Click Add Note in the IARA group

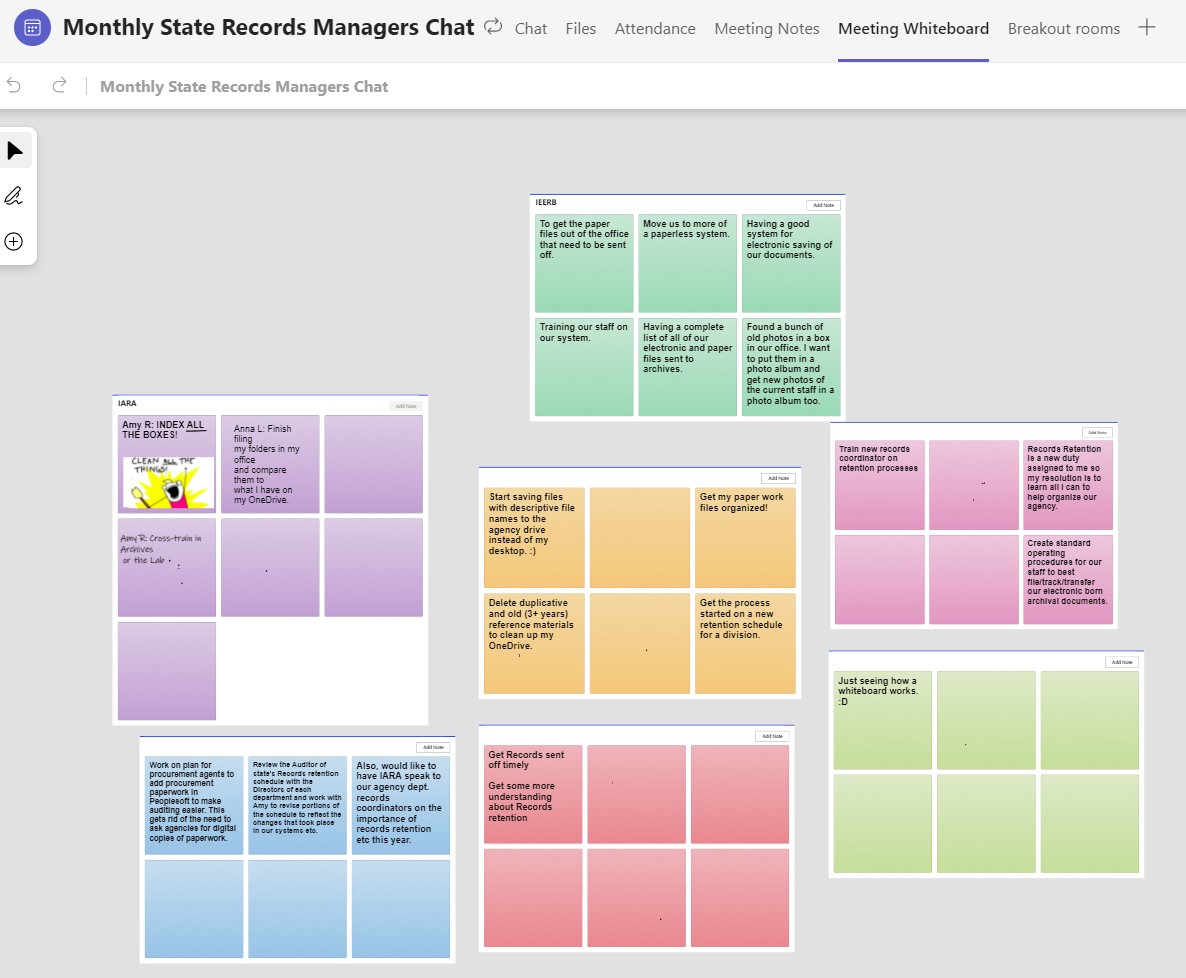click(406, 406)
